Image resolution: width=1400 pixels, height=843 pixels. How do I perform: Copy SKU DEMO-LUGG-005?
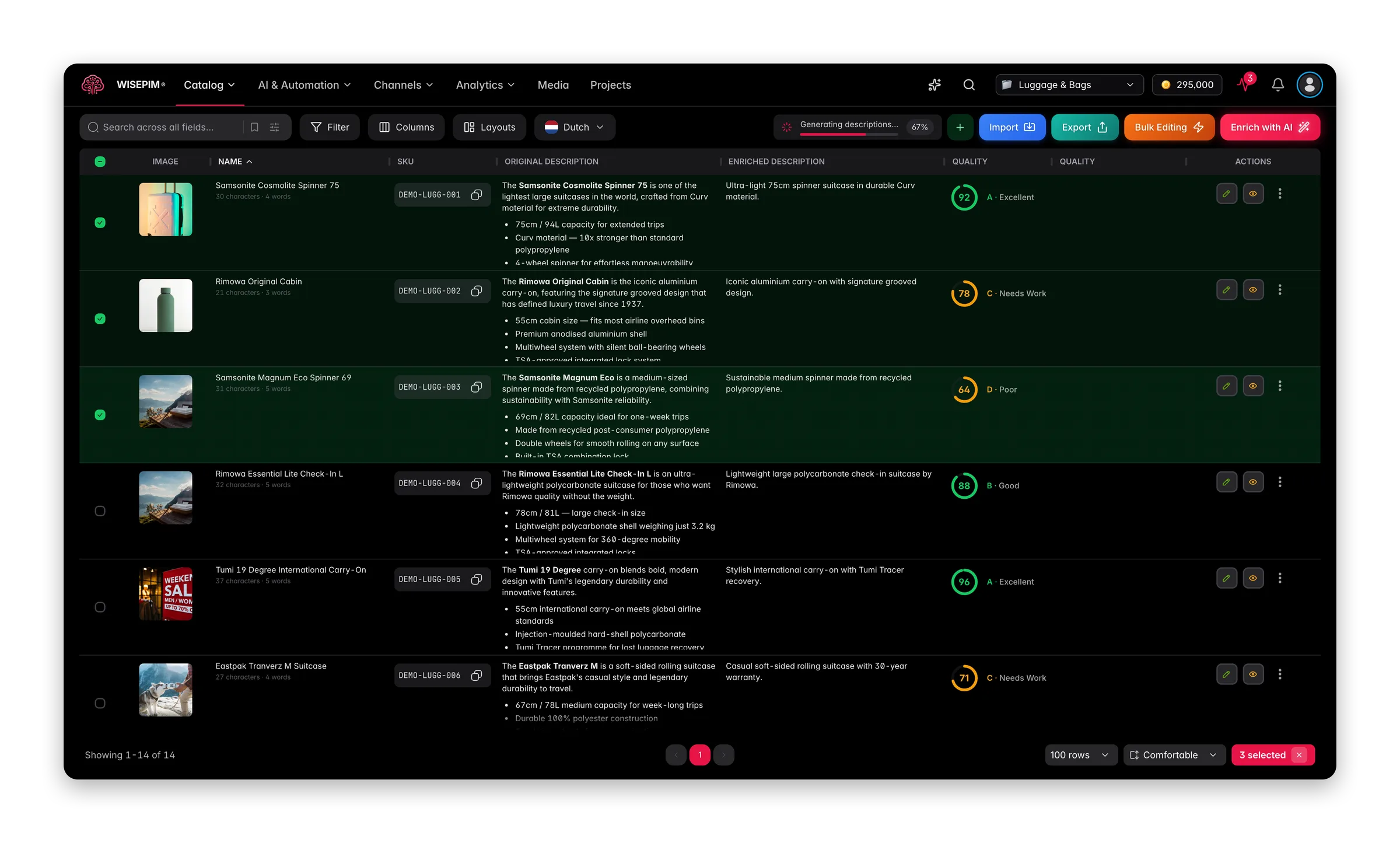coord(477,579)
